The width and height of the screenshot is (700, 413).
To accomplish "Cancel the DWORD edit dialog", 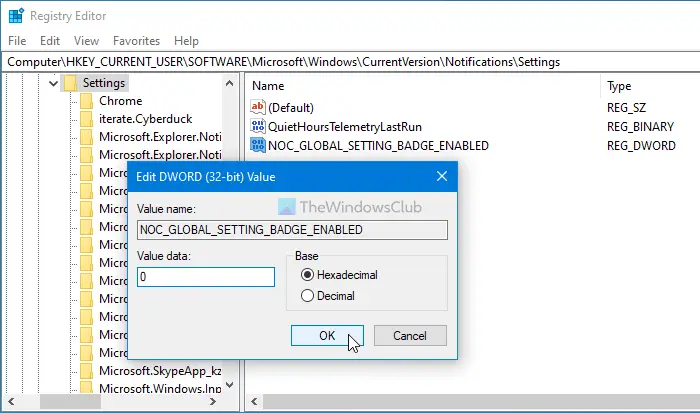I will tap(410, 335).
